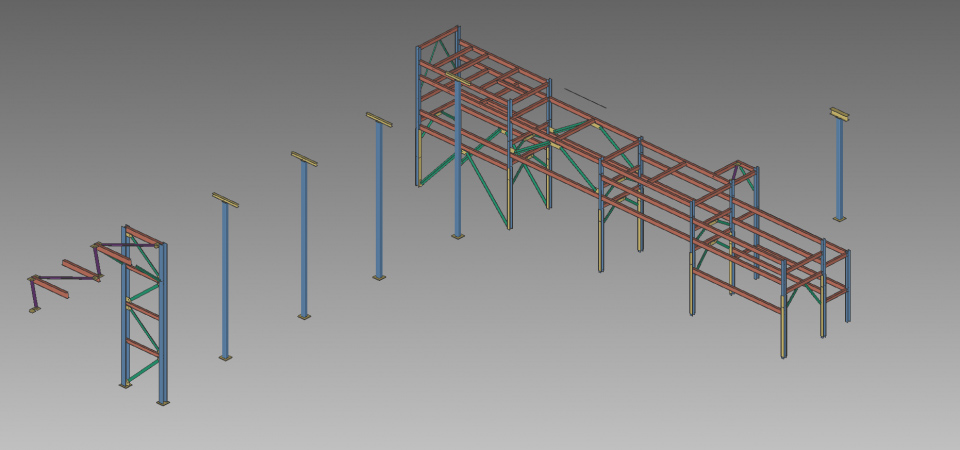This screenshot has height=450, width=960.
Task: Select purple brace near right raised frame
Action: tap(735, 172)
